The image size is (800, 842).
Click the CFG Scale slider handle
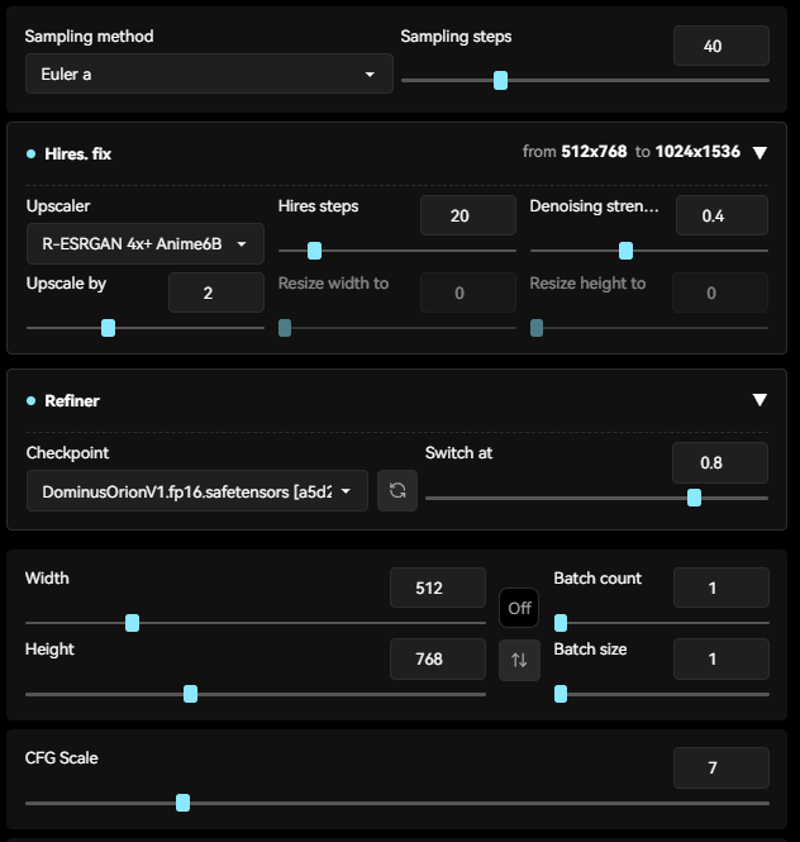click(x=182, y=802)
